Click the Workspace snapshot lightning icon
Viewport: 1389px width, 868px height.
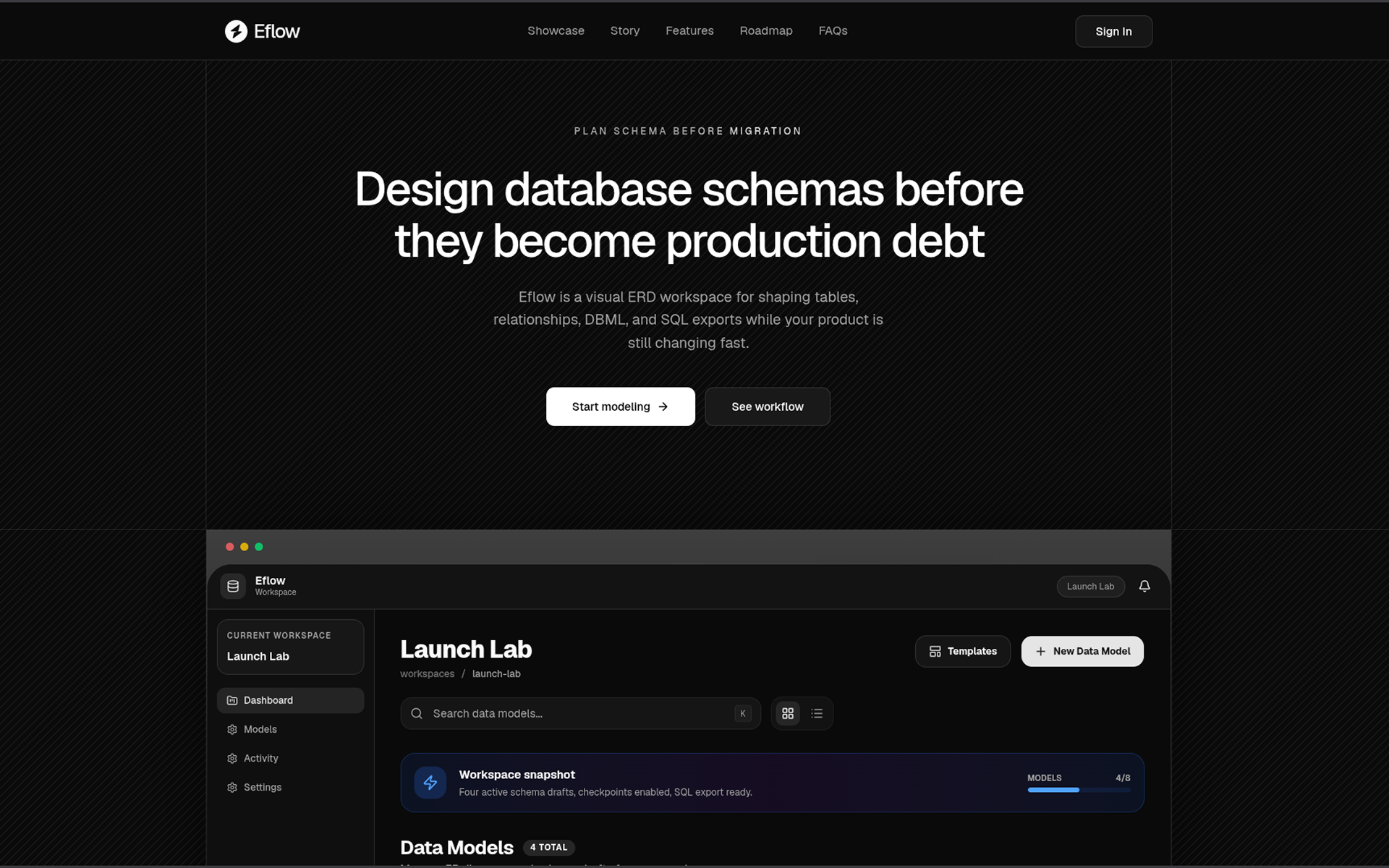[430, 783]
